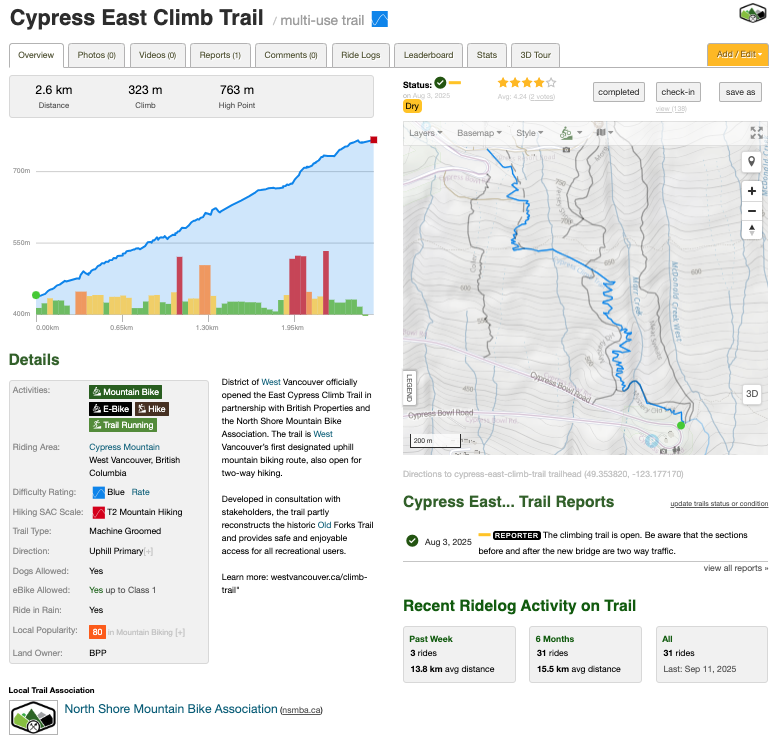Rate the trail with the third star
Viewport: 776px width, 741px height.
[x=527, y=83]
